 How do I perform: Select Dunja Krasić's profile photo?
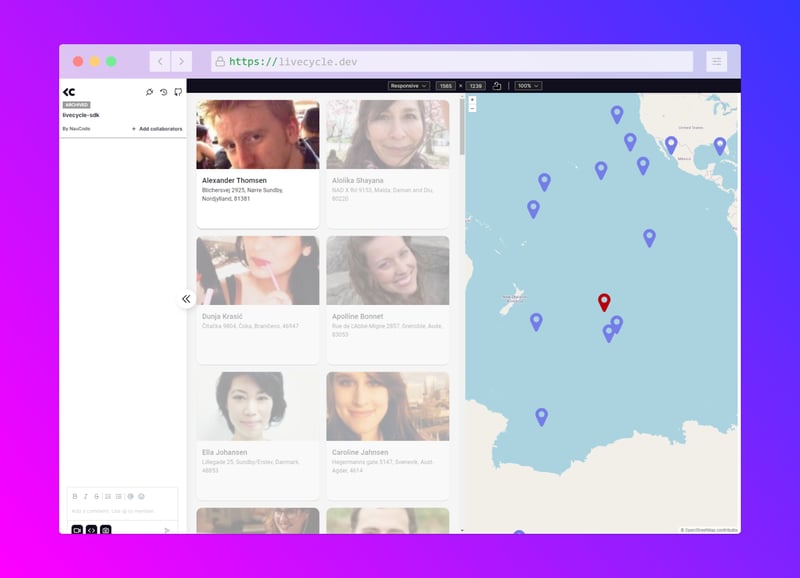(258, 270)
